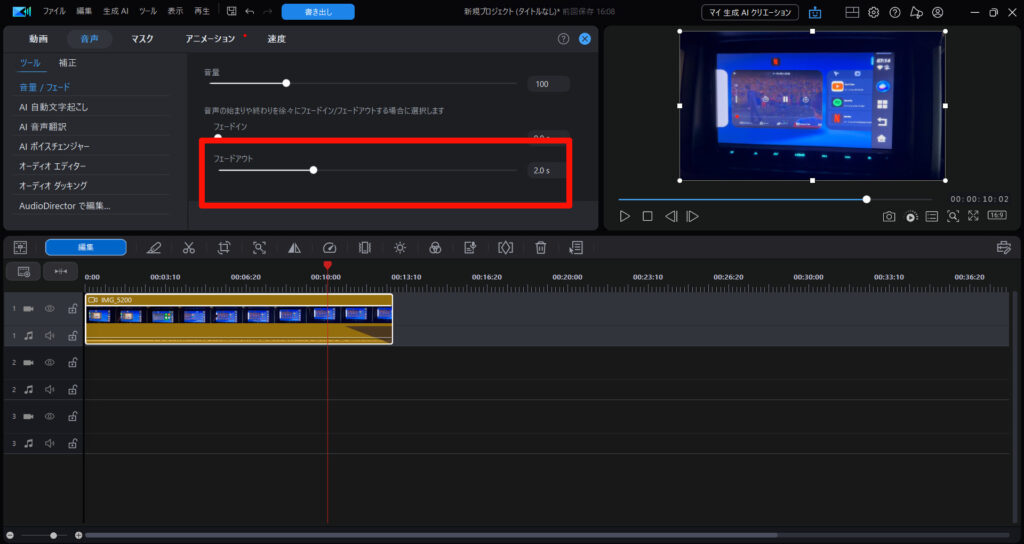Mute audio track 1 with the speaker icon

click(50, 336)
